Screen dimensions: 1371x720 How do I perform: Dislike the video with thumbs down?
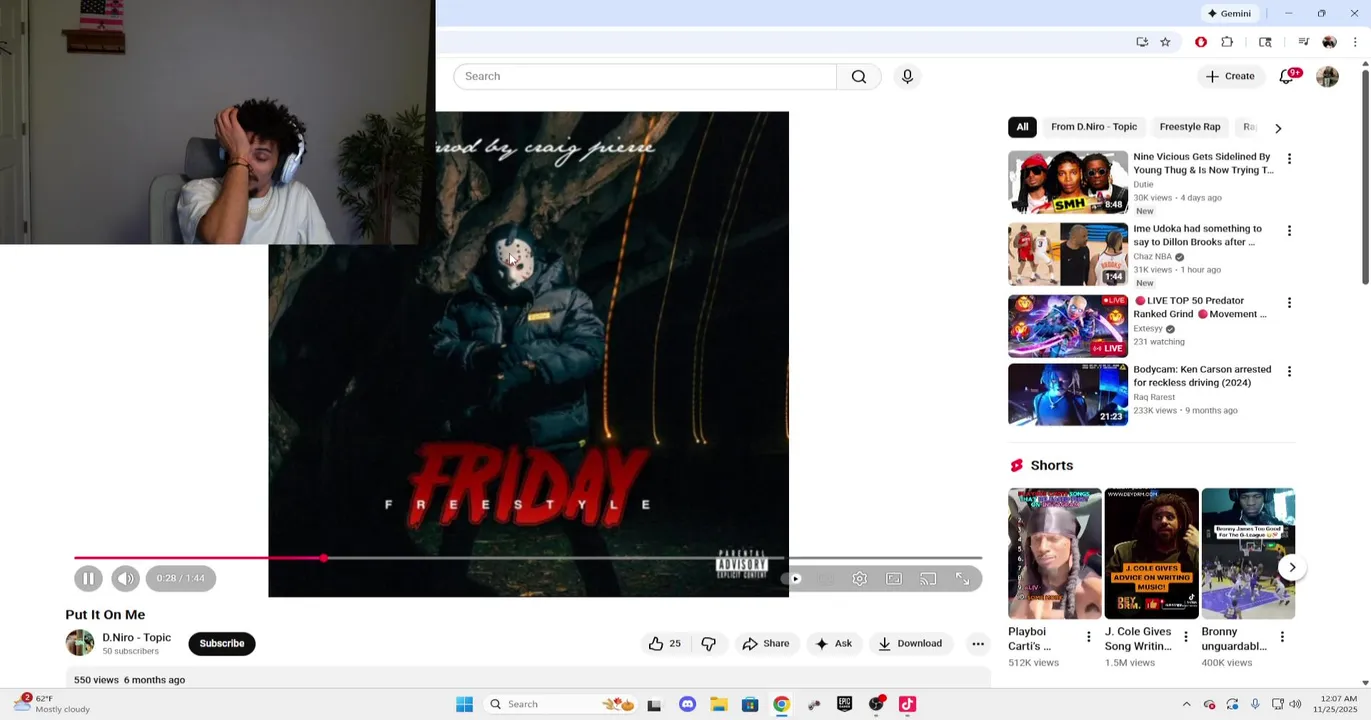[708, 644]
